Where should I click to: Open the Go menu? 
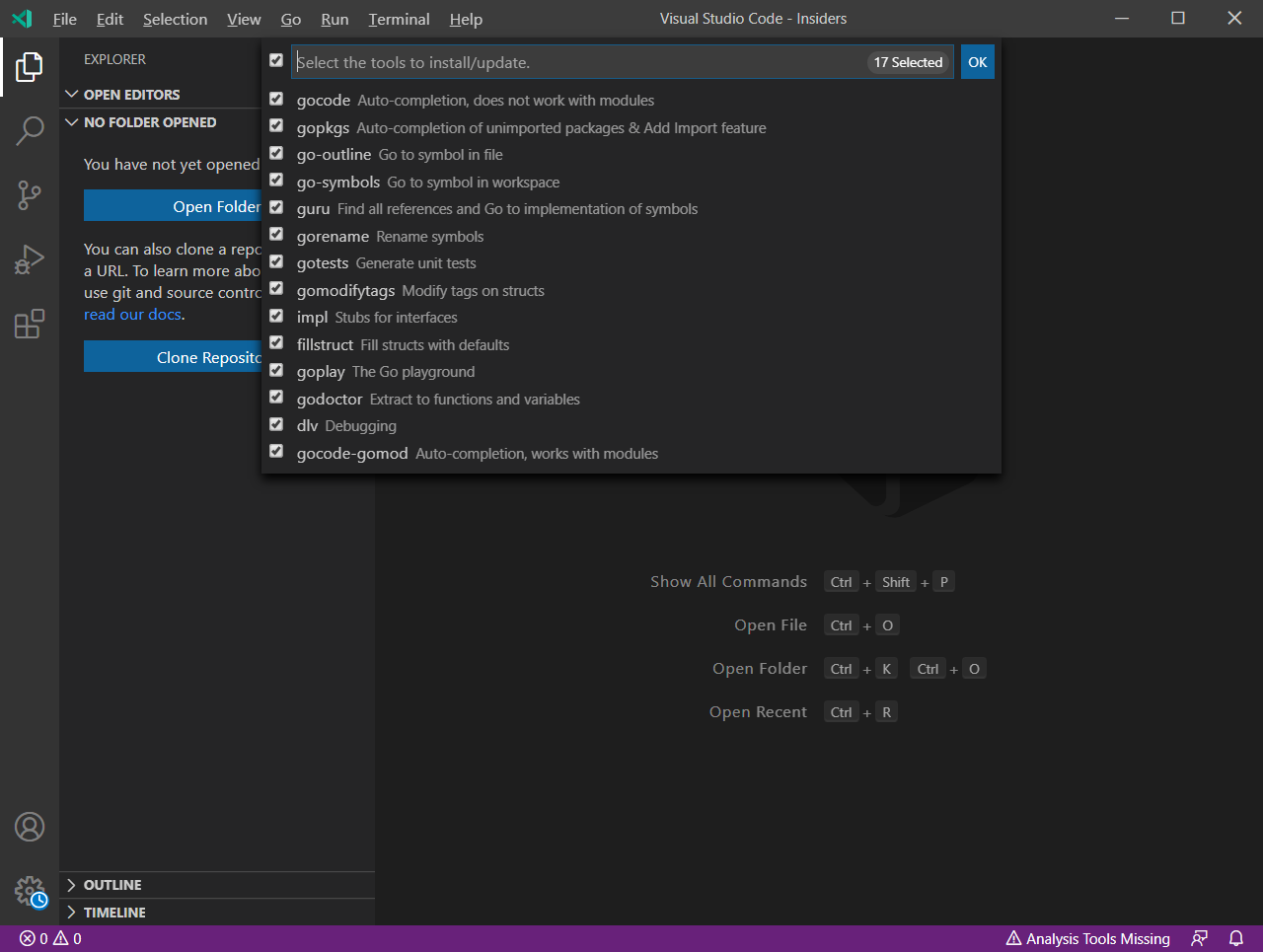coord(291,19)
